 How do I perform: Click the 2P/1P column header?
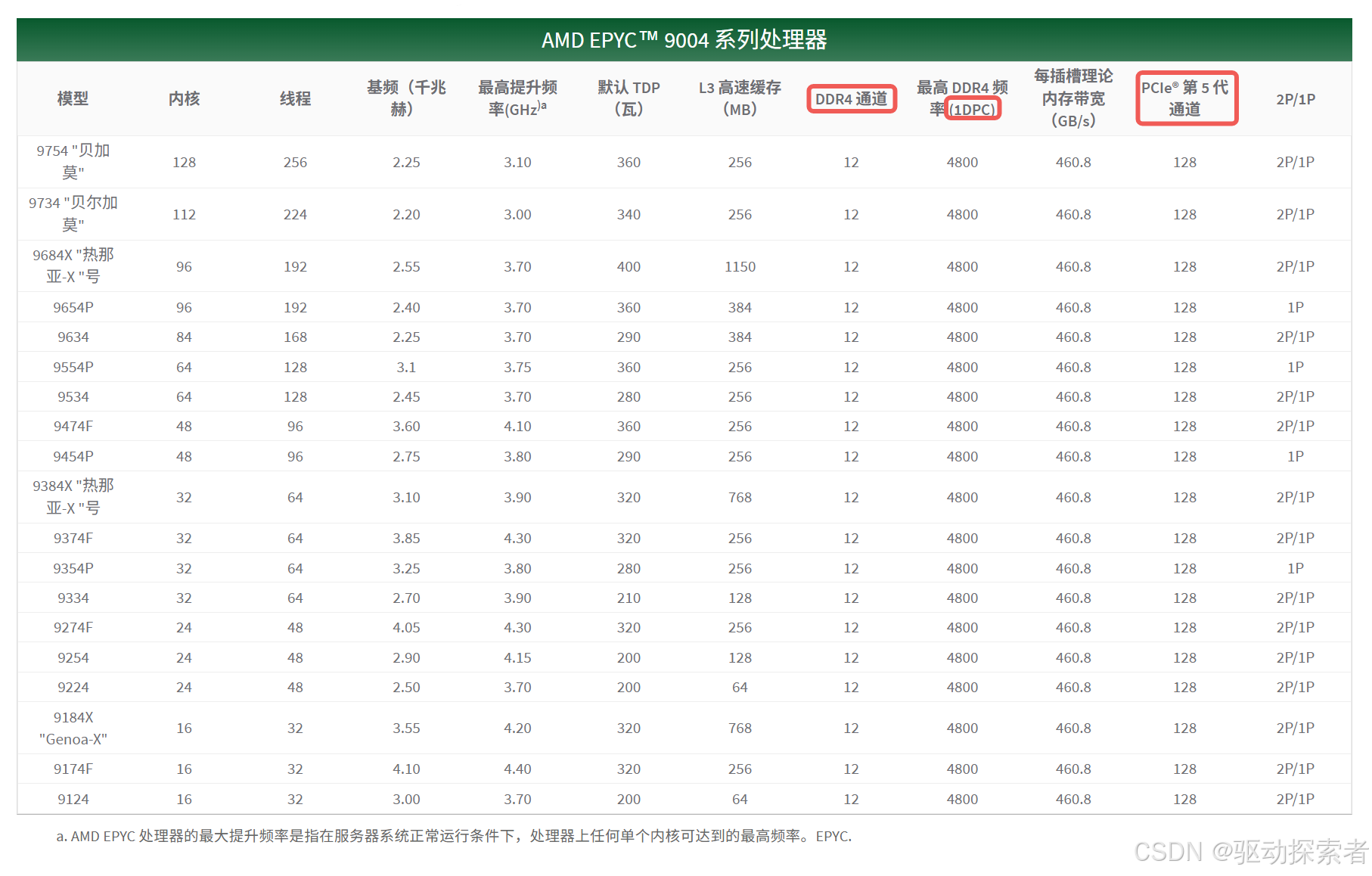1296,99
